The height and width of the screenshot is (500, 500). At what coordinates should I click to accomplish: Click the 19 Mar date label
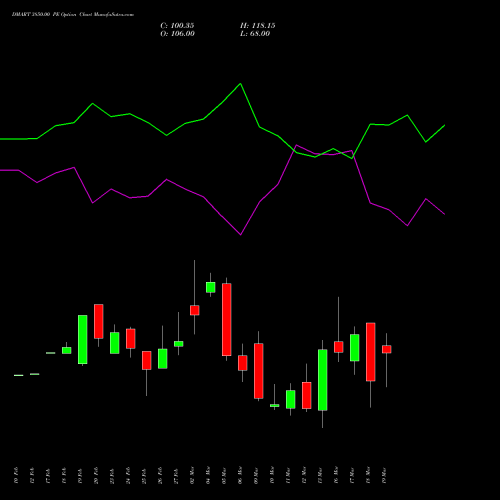pos(384,475)
